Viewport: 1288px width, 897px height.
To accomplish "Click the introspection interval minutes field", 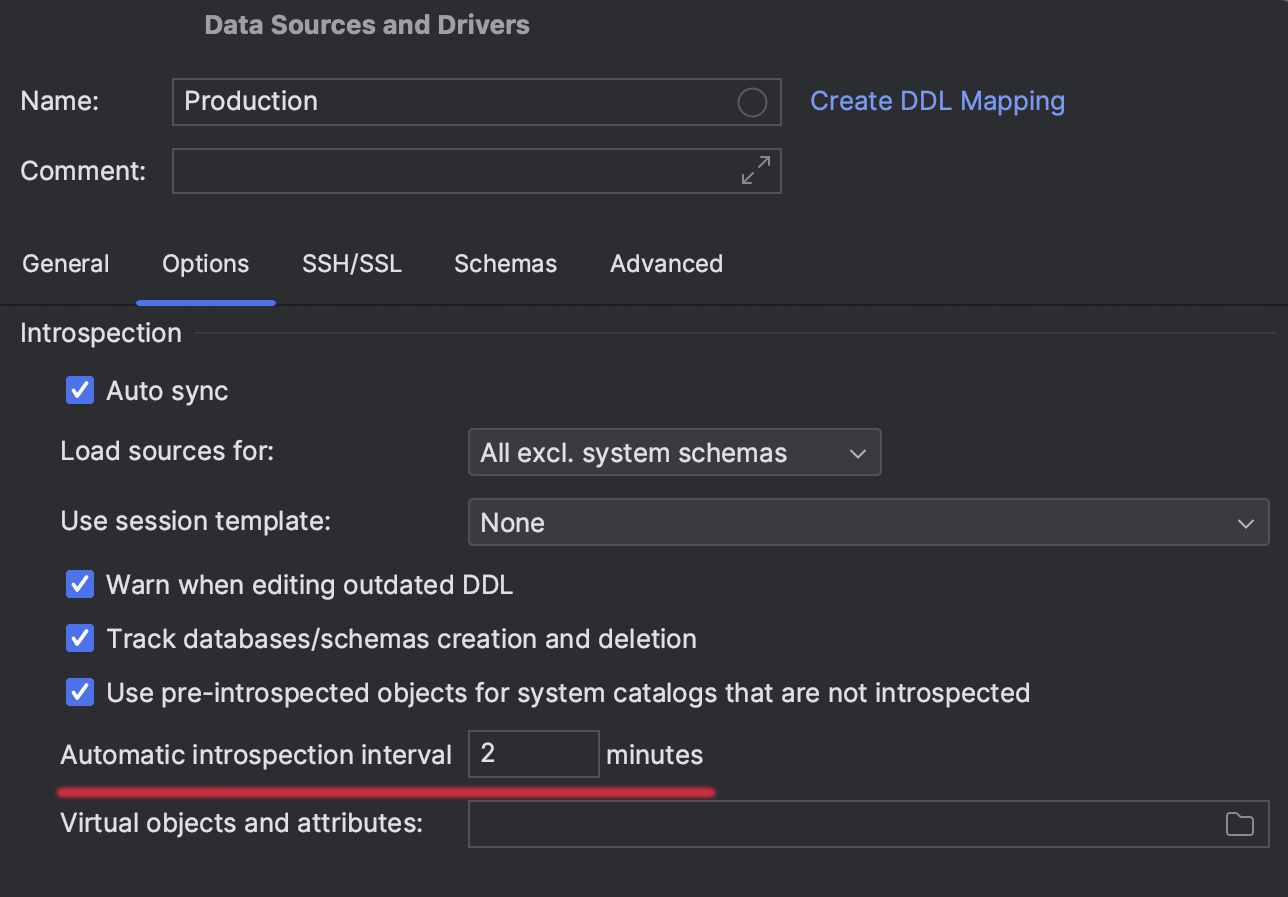I will click(x=533, y=754).
